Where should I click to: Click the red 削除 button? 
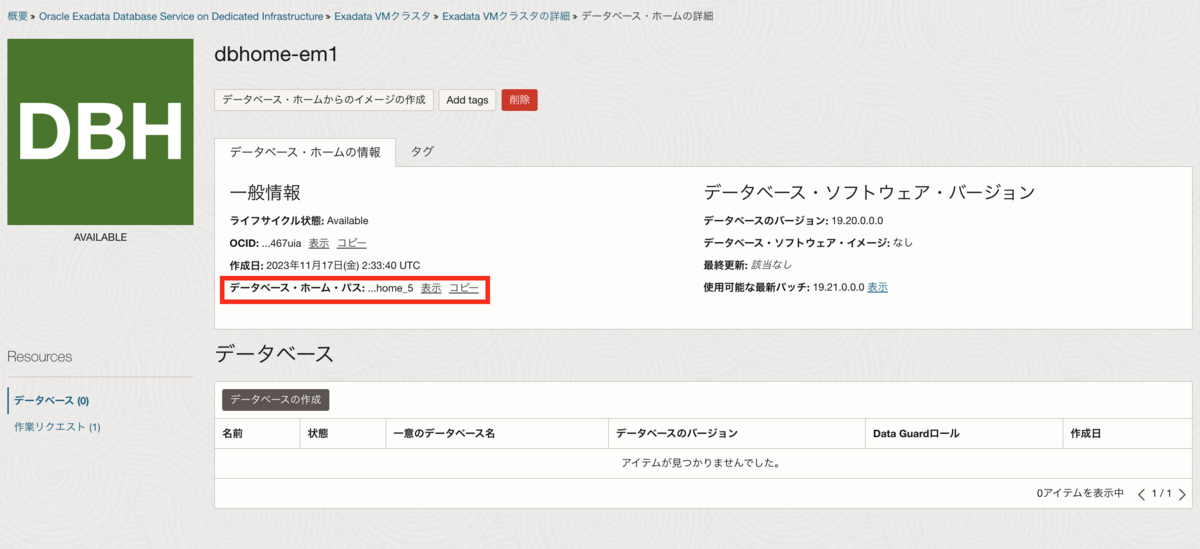click(x=519, y=100)
